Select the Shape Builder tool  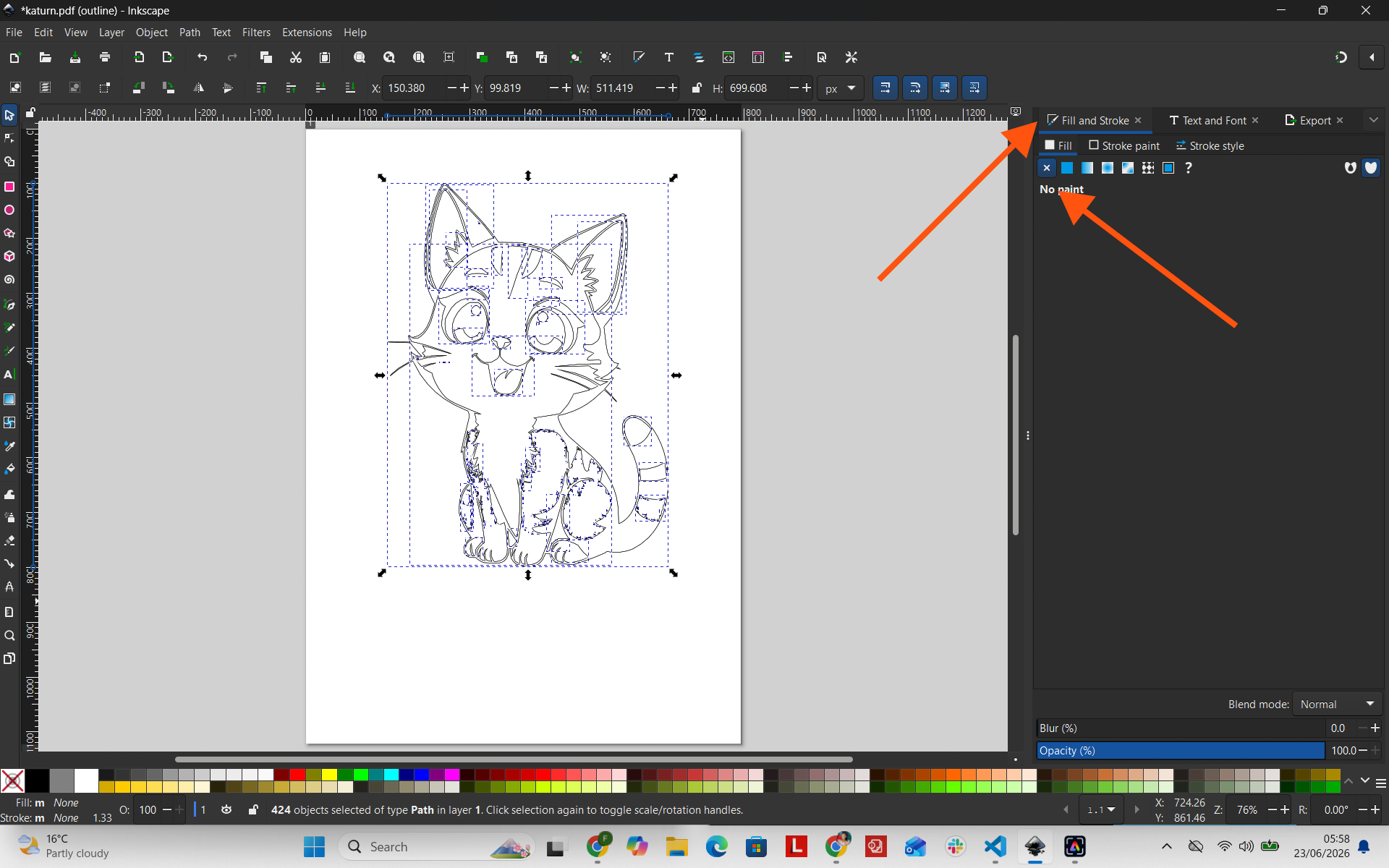[x=9, y=162]
